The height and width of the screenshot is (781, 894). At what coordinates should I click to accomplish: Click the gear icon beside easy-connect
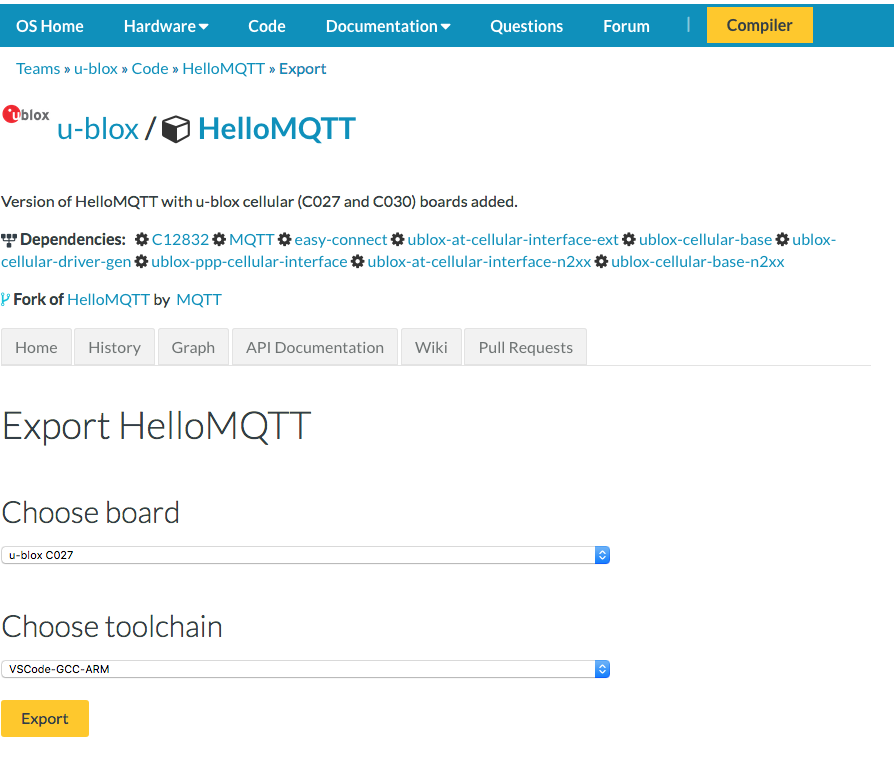tap(285, 240)
